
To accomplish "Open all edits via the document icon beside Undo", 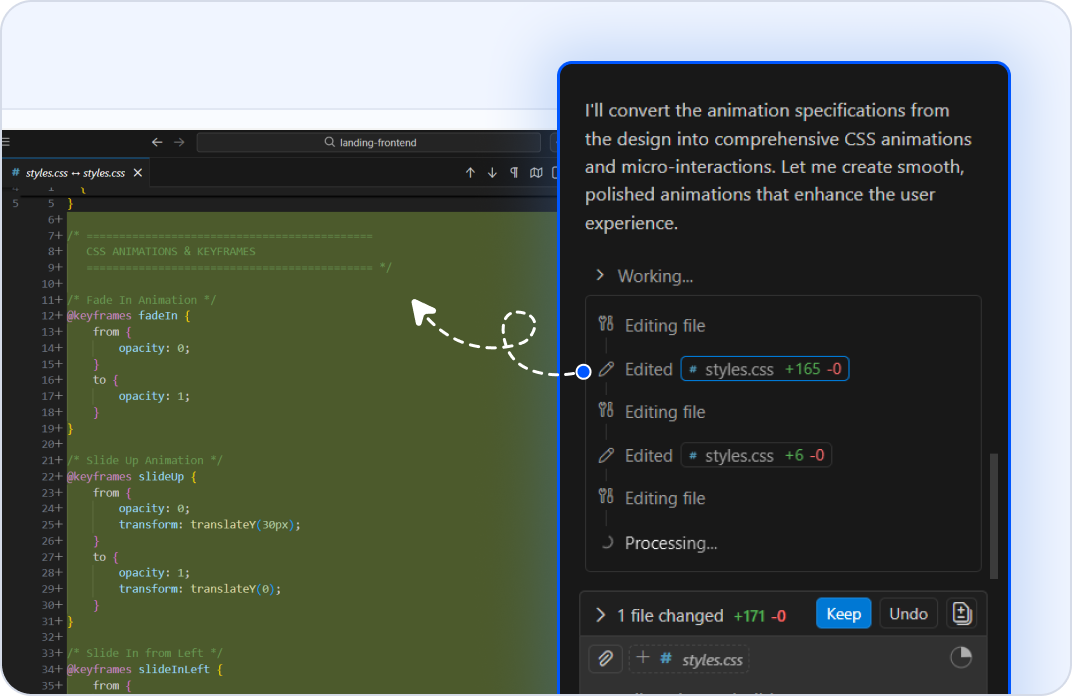I will (x=961, y=613).
